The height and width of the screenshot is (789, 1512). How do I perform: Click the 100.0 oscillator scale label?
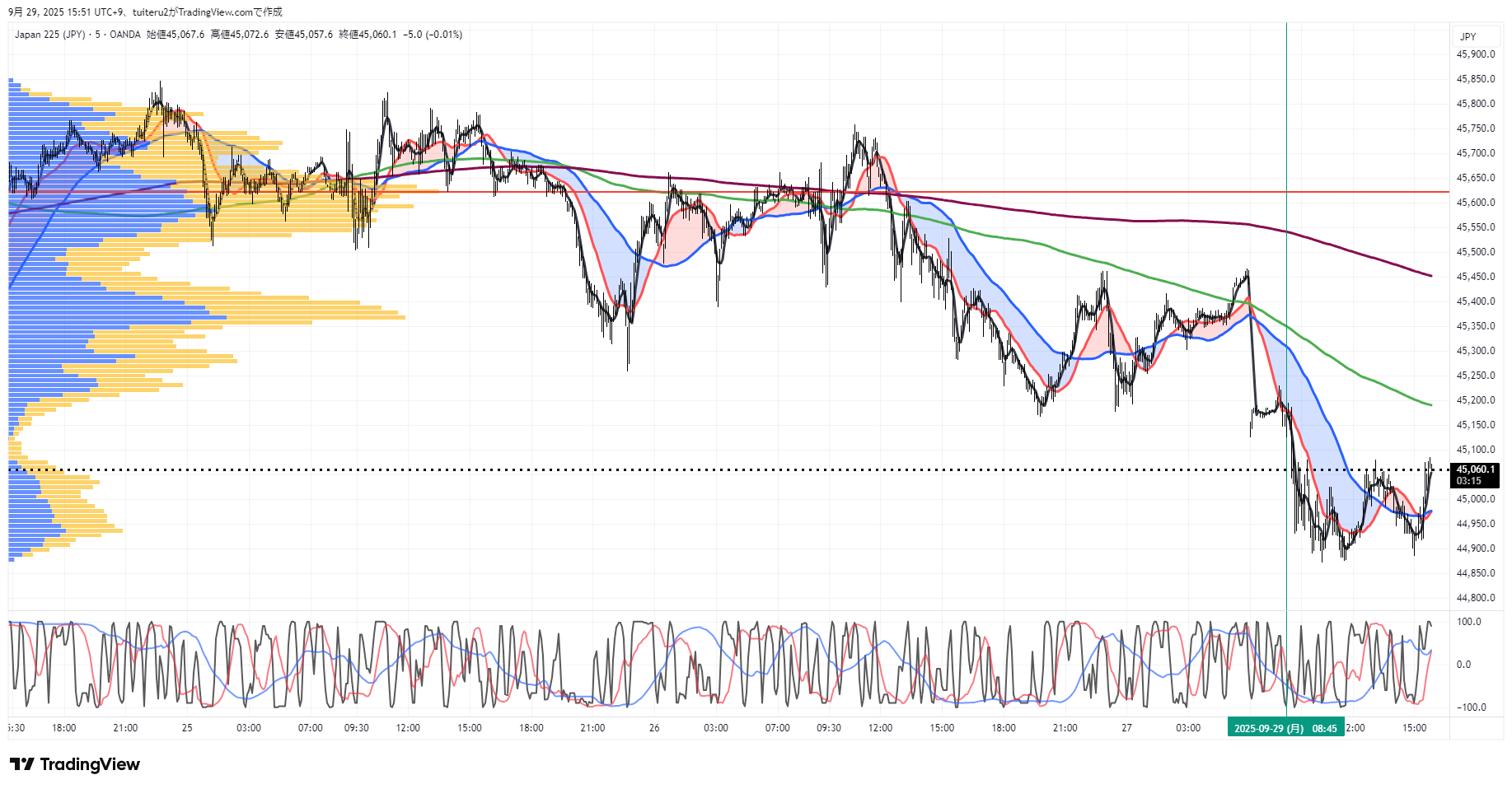1468,622
